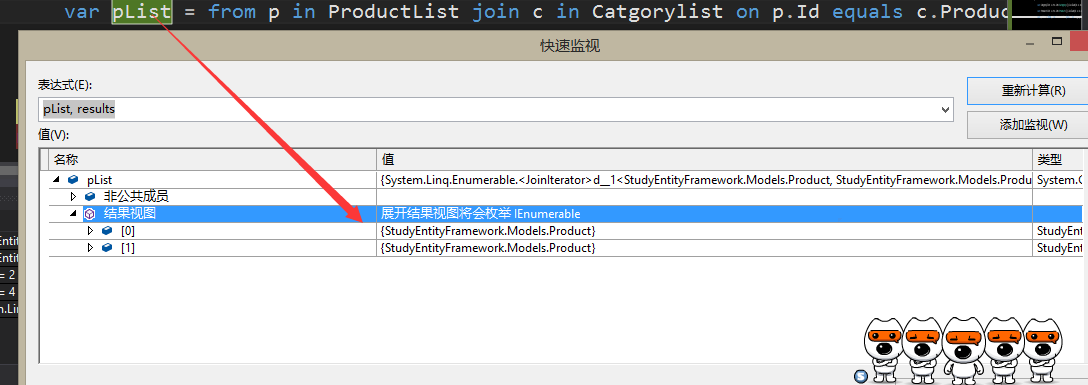Click the 值 column header
The height and width of the screenshot is (385, 1088).
[704, 160]
